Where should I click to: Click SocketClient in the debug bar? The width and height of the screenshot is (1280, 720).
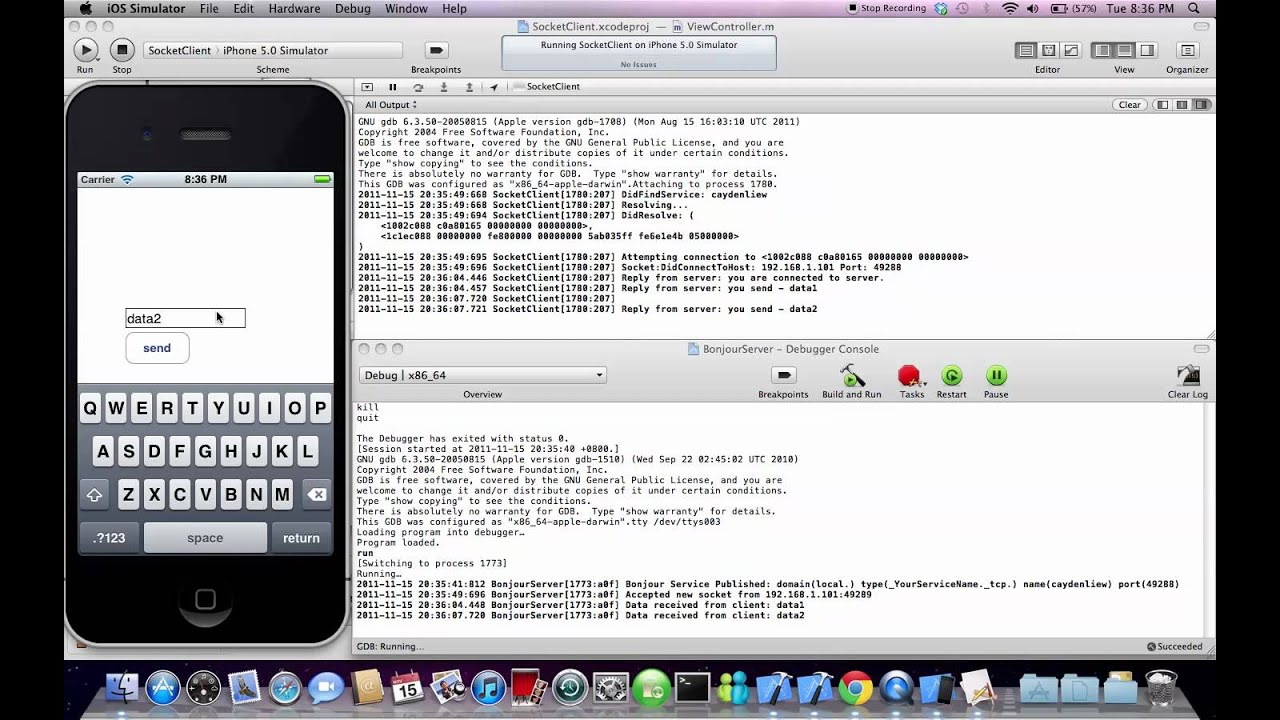coord(552,87)
